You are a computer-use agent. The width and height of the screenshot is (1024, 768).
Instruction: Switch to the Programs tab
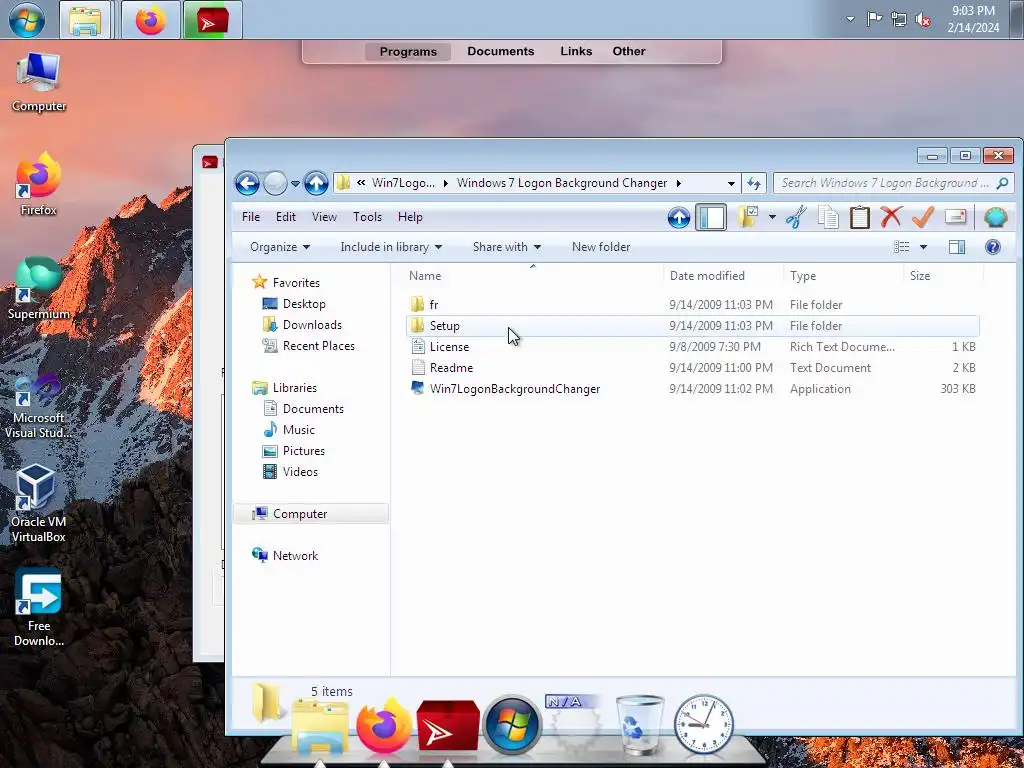[x=408, y=52]
